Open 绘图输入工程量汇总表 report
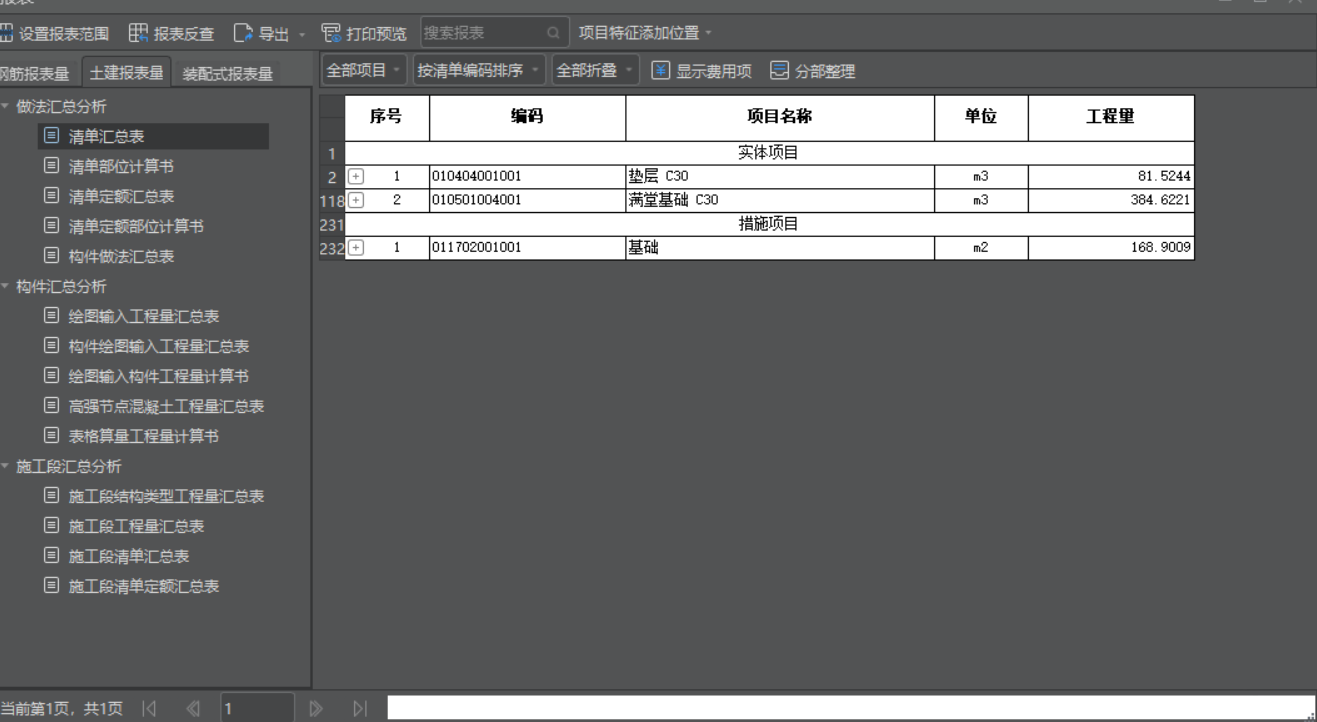The height and width of the screenshot is (722, 1317). [x=144, y=317]
